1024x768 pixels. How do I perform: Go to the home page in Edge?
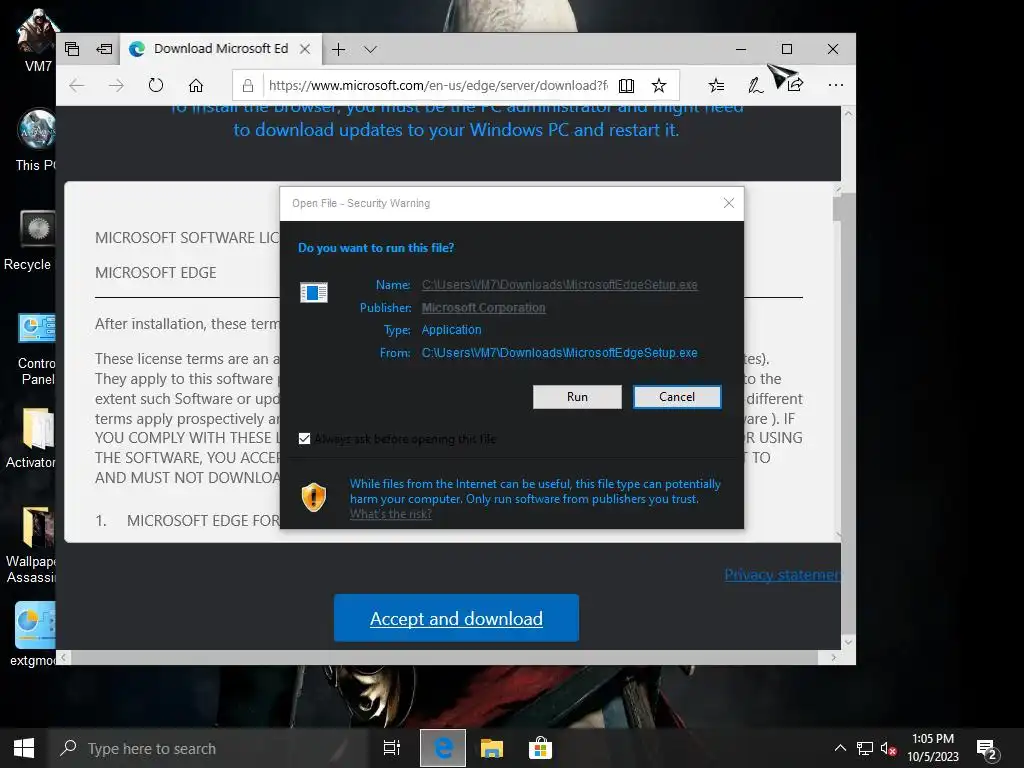point(196,86)
